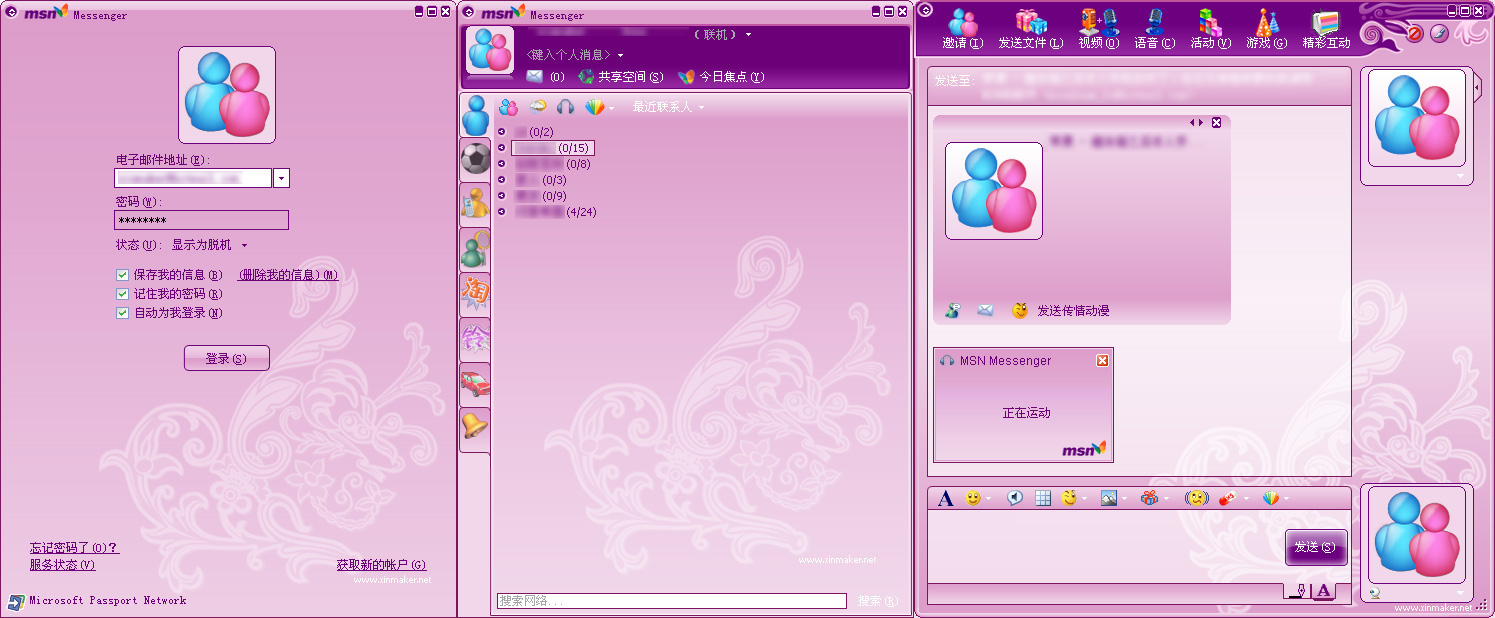Click the background picture icon in chat
This screenshot has height=618, width=1495.
point(1108,498)
